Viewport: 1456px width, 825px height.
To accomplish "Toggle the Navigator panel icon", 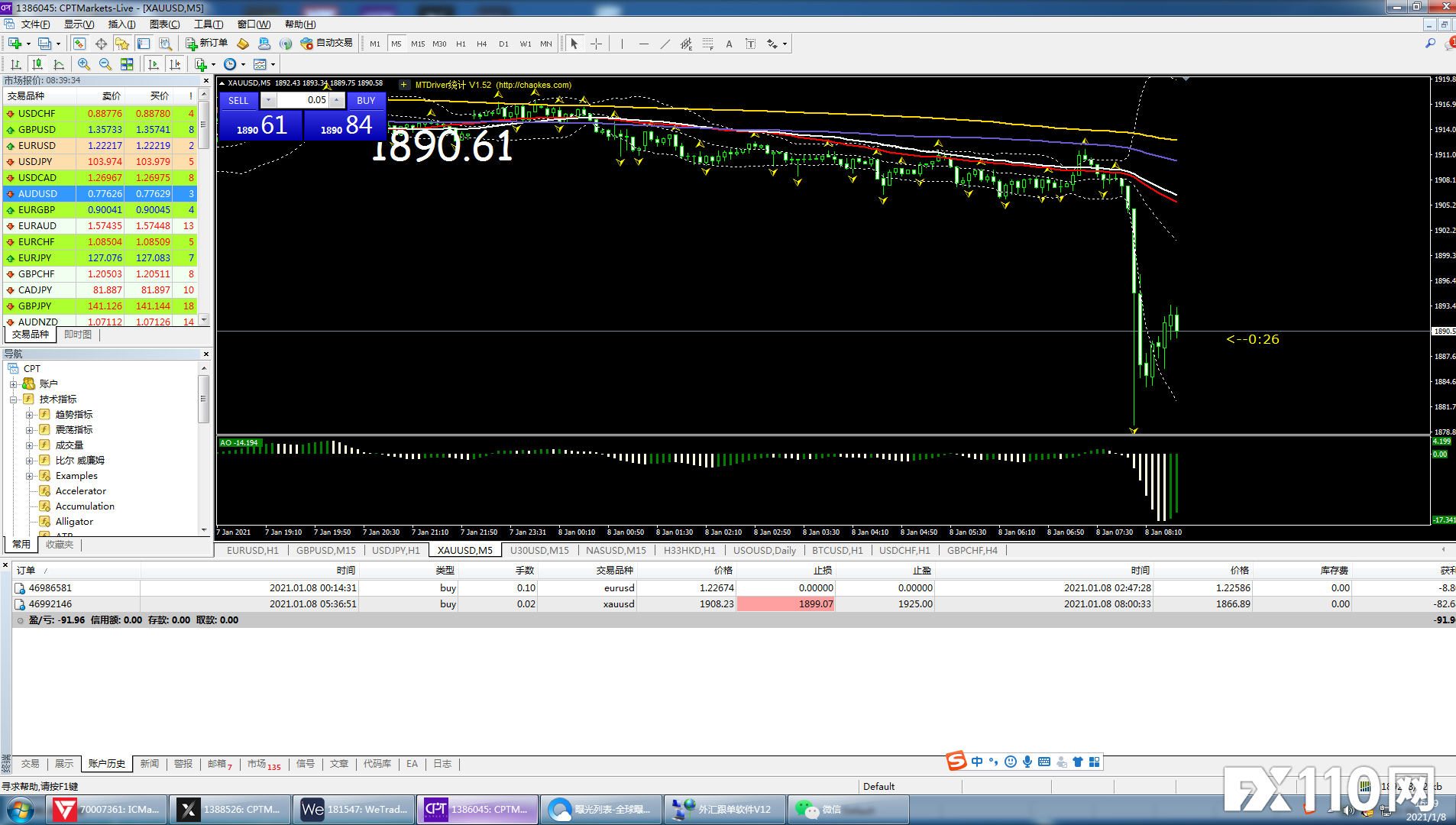I will tap(122, 44).
